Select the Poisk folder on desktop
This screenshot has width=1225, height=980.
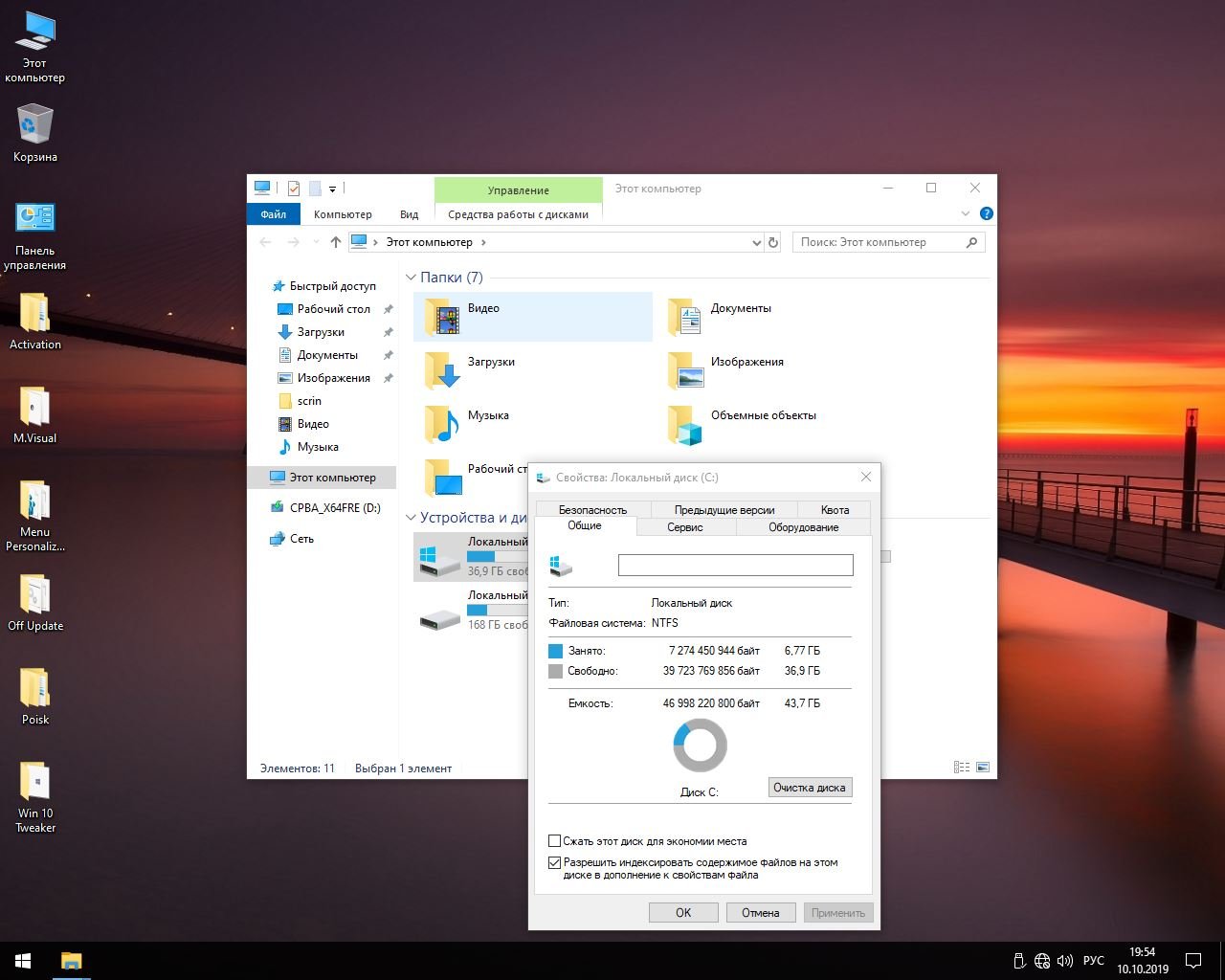point(34,696)
